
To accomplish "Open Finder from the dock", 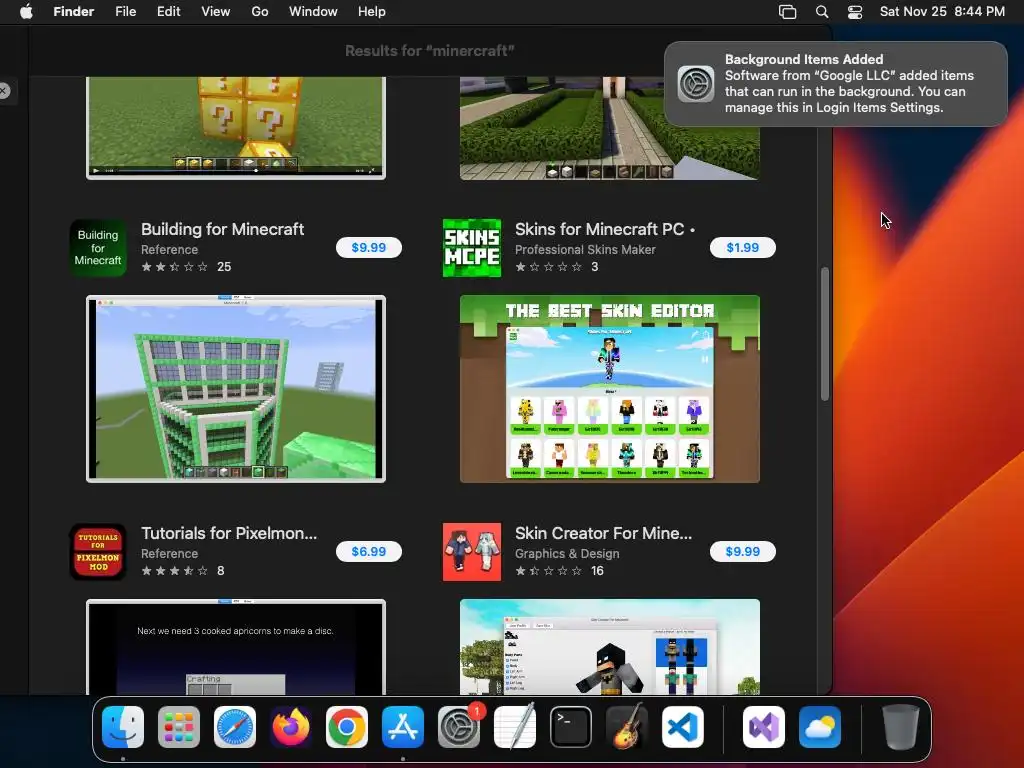I will pos(123,727).
